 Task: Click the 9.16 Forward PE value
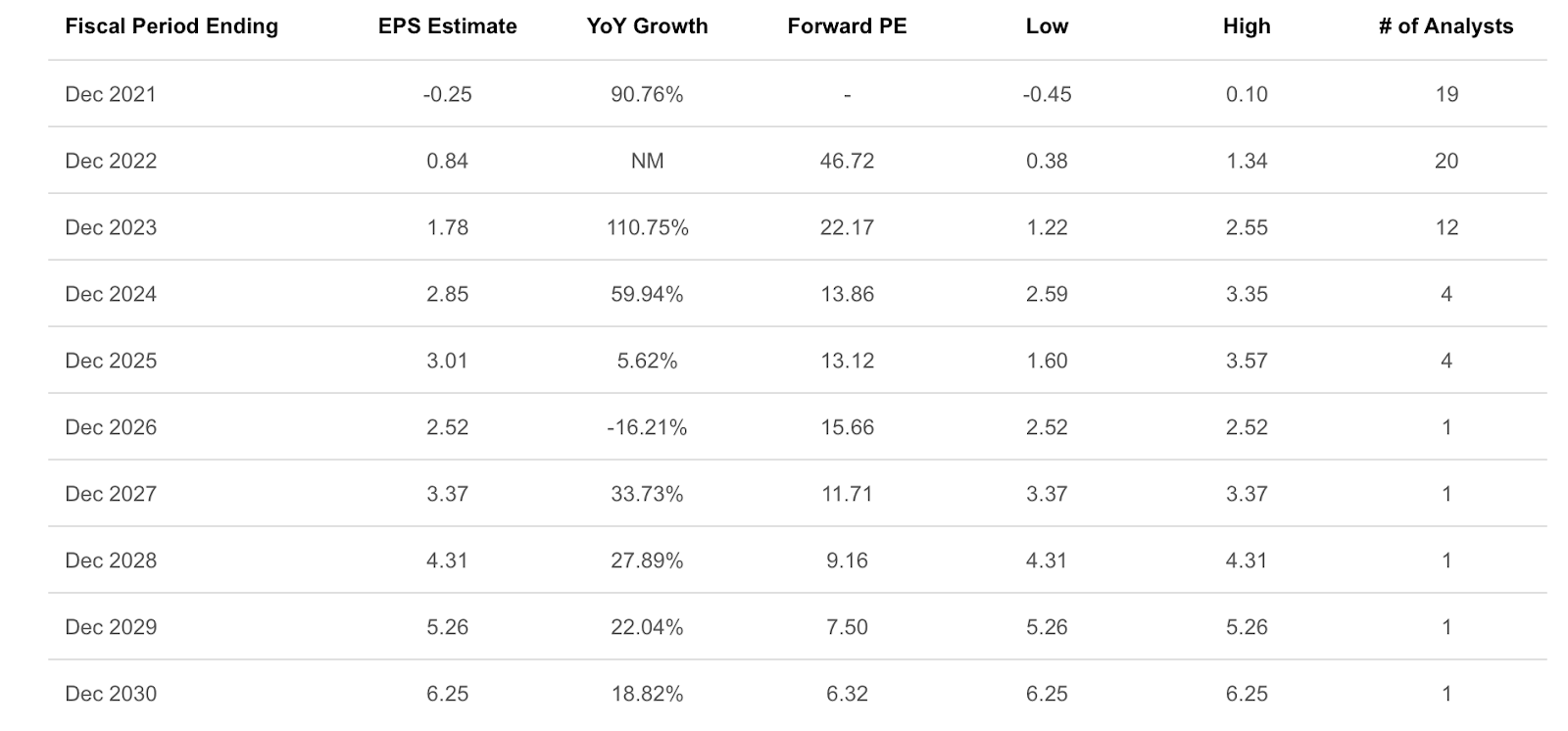click(x=847, y=560)
